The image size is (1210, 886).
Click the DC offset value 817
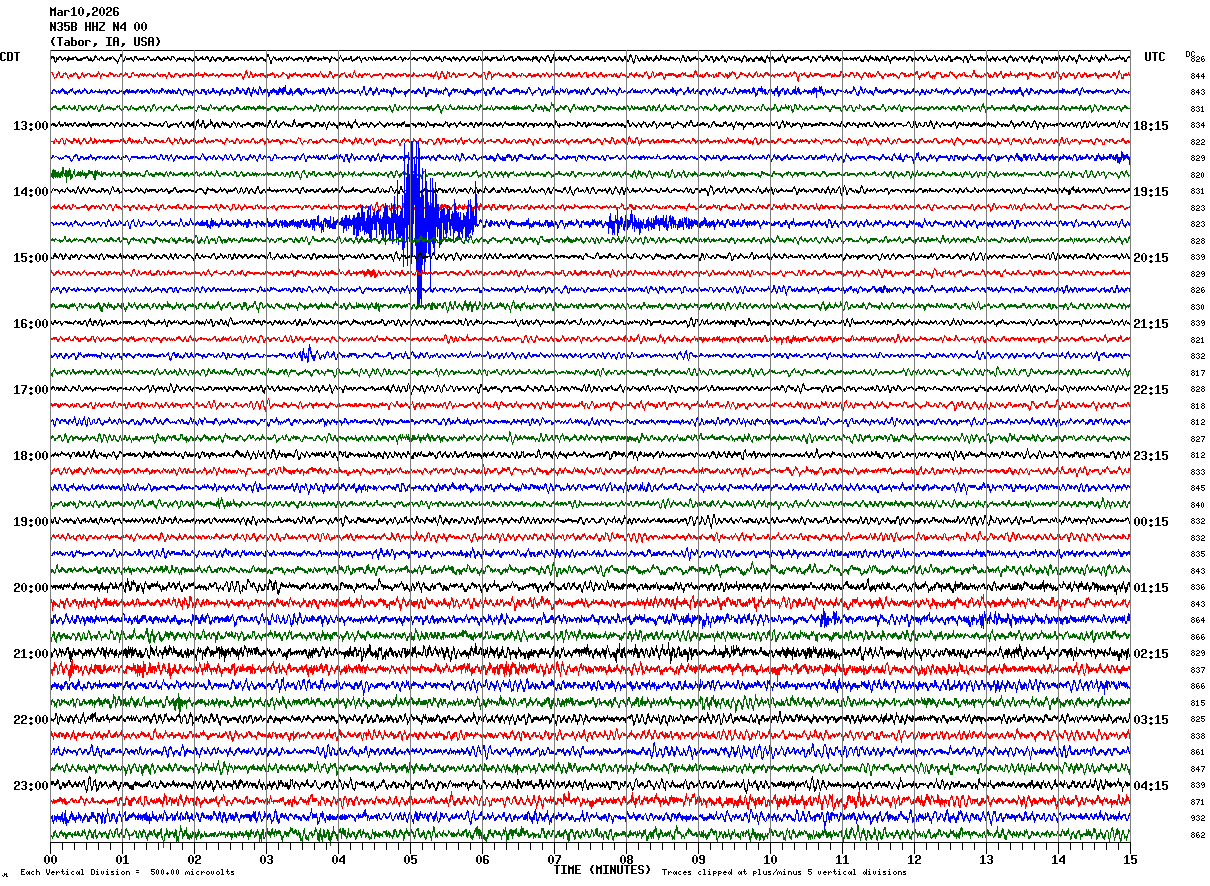1197,373
